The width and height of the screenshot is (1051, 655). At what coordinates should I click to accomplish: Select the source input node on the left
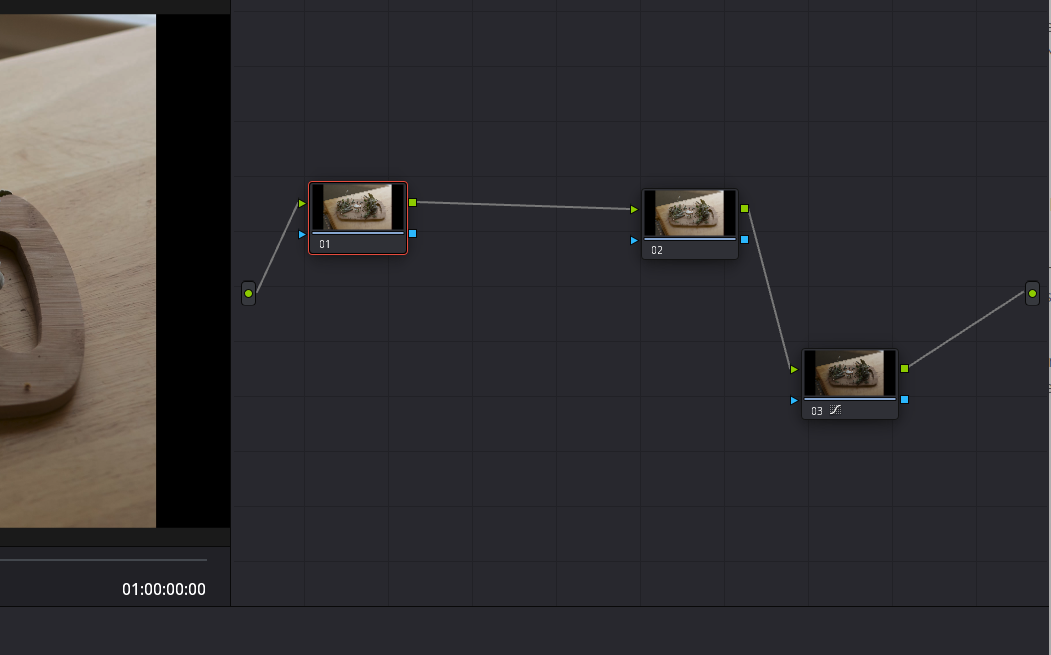248,293
